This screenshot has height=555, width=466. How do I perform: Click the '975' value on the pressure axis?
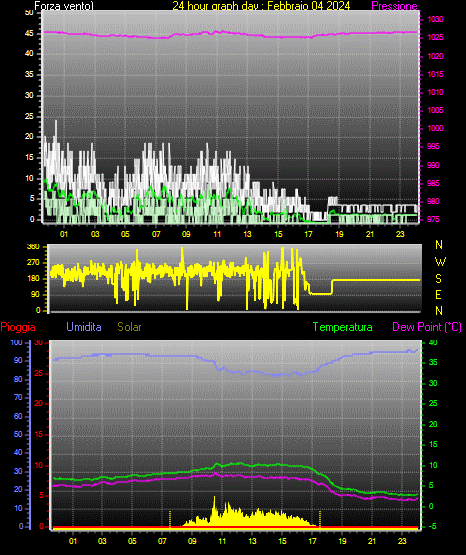click(x=433, y=219)
